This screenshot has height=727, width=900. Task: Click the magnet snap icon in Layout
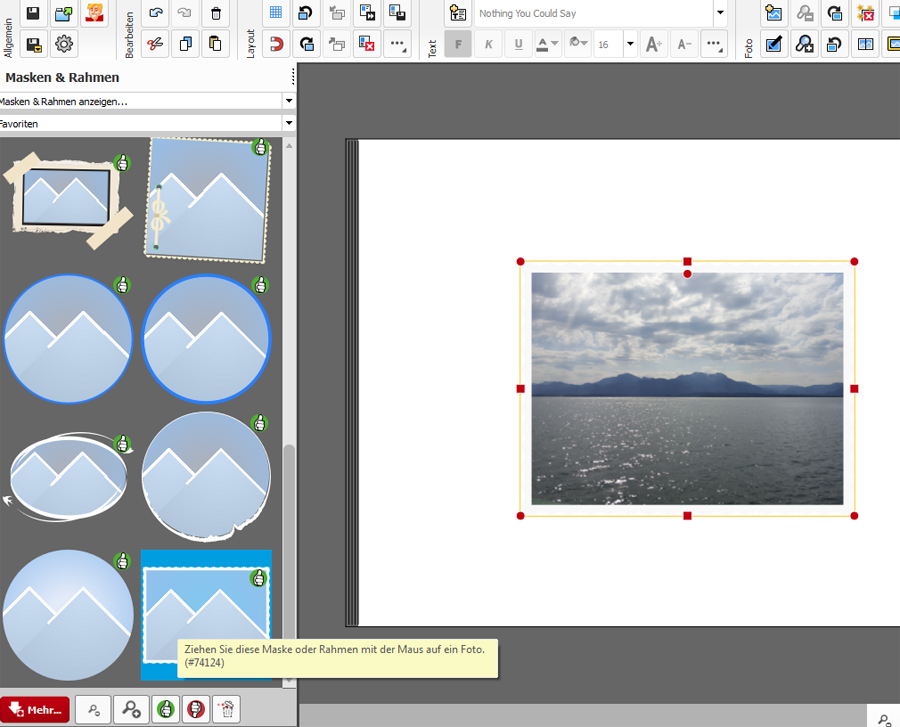(277, 44)
